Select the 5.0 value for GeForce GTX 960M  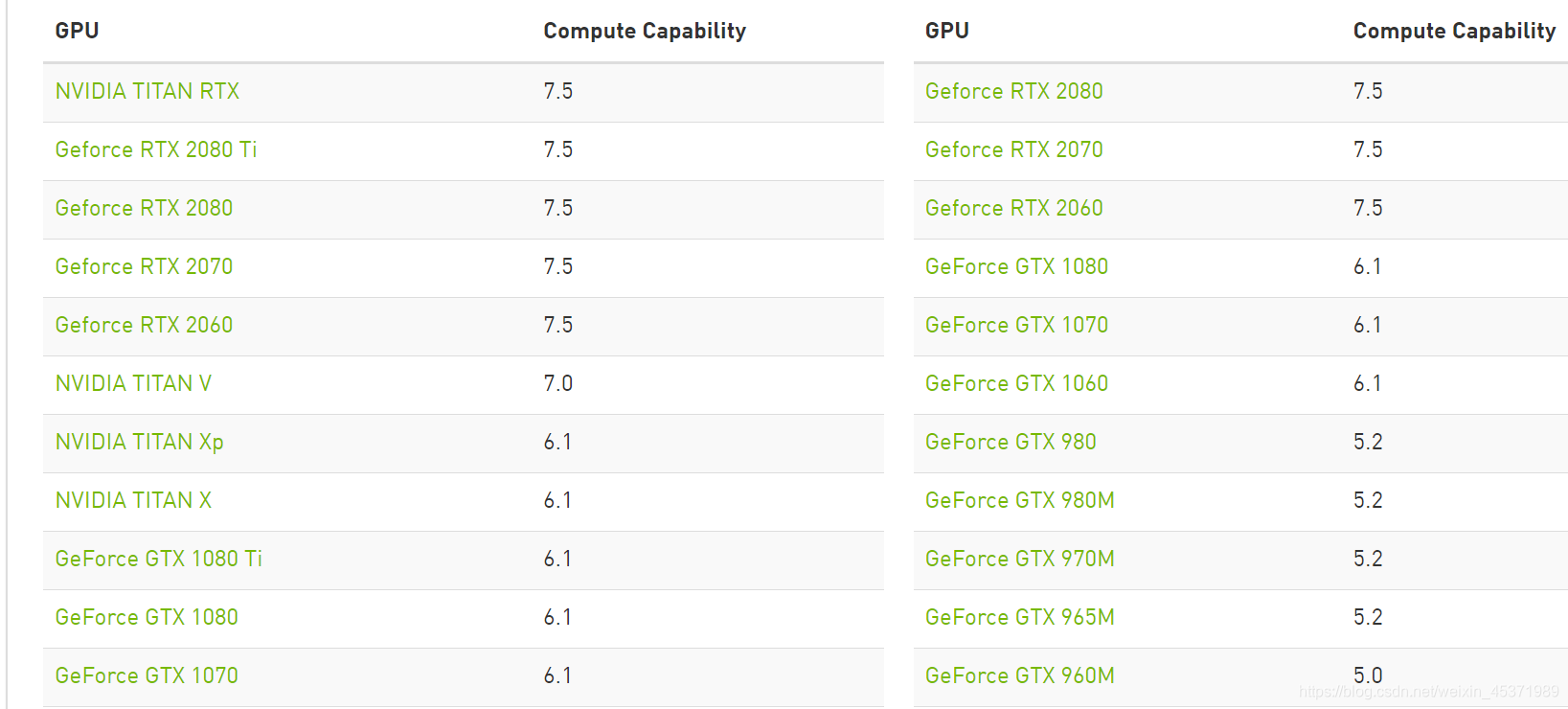(1368, 675)
